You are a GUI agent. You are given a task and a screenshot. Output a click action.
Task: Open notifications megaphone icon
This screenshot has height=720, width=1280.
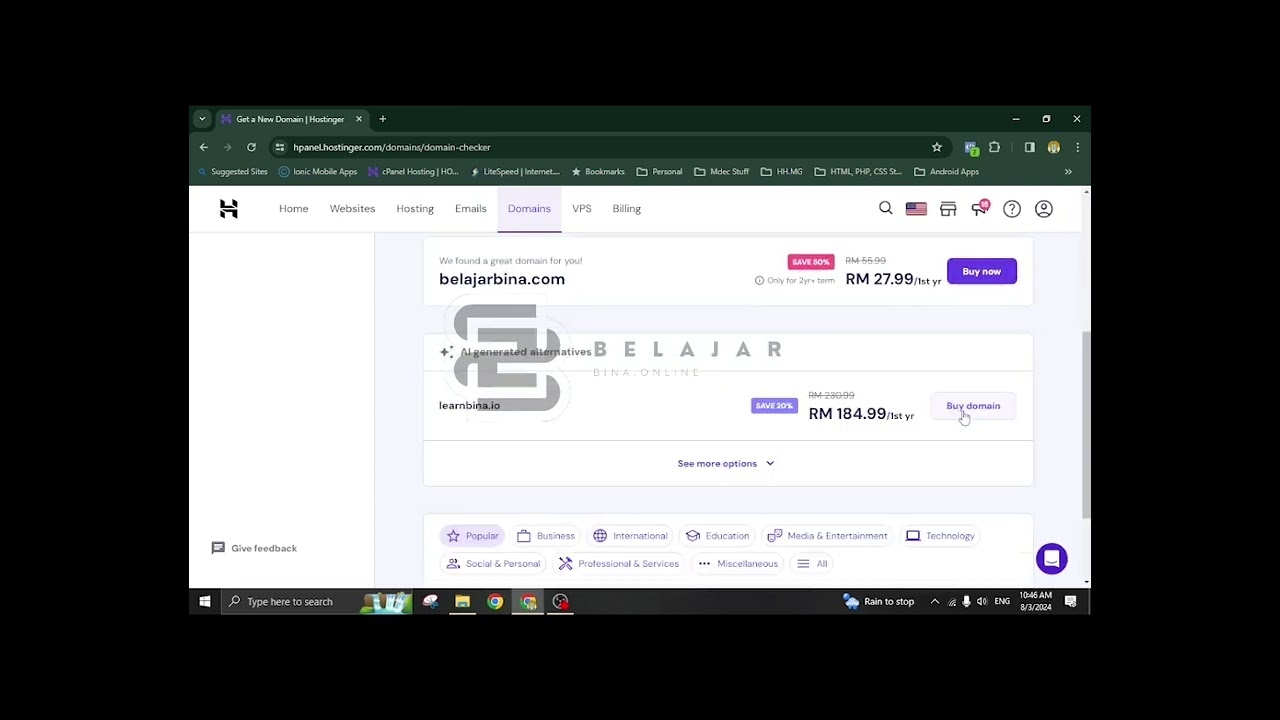(x=980, y=208)
